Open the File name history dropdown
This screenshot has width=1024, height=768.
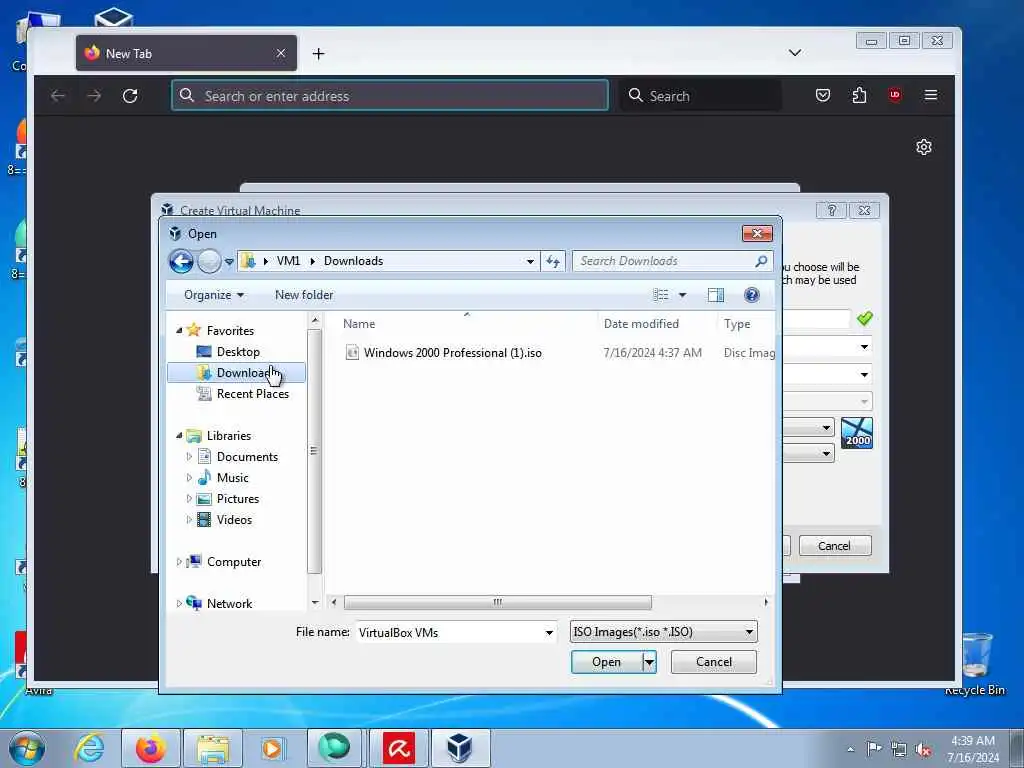(549, 632)
